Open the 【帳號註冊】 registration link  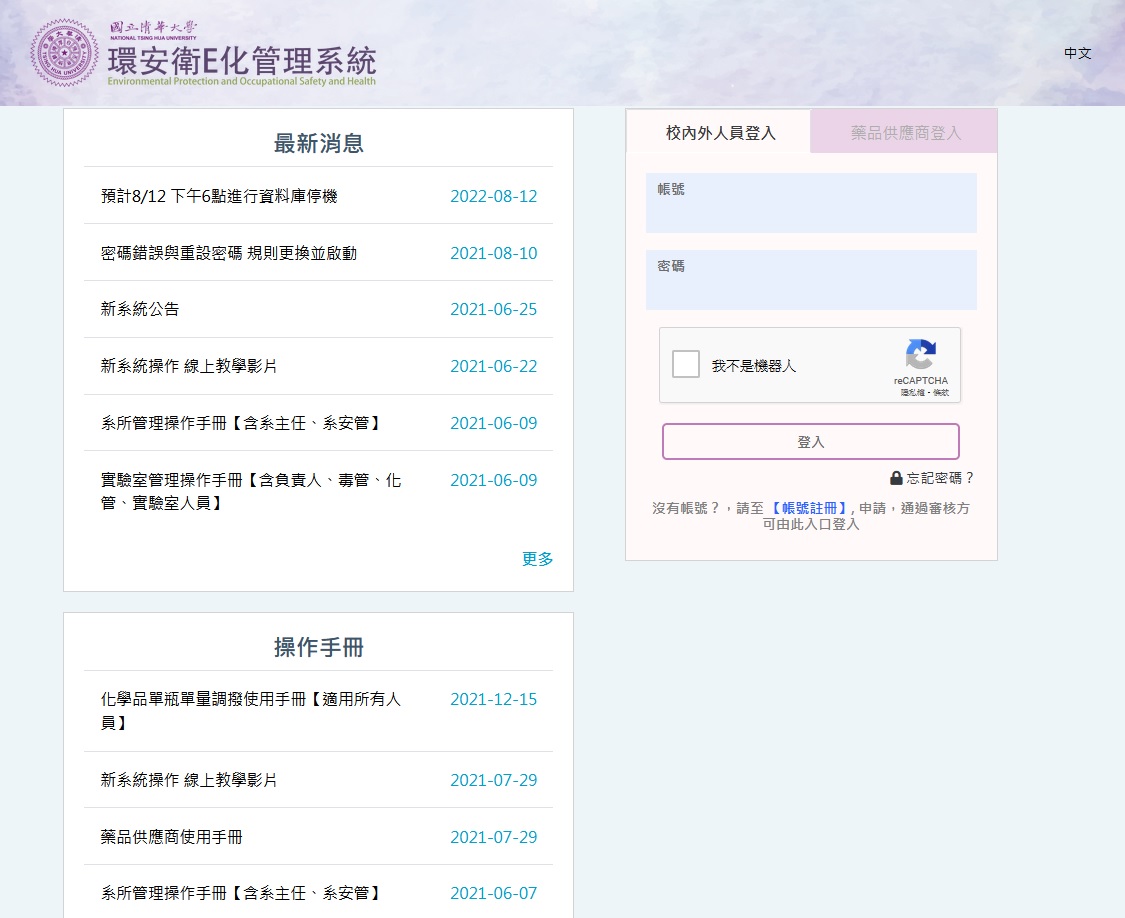[x=809, y=508]
